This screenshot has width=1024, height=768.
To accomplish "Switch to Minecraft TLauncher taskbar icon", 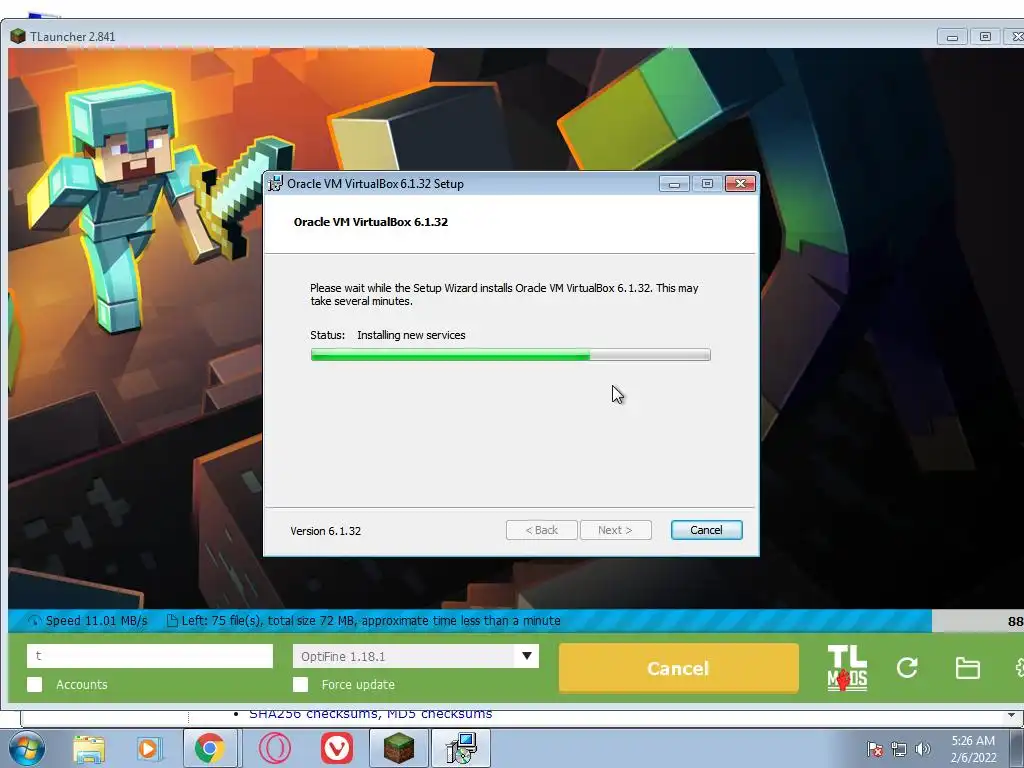I will pos(398,748).
